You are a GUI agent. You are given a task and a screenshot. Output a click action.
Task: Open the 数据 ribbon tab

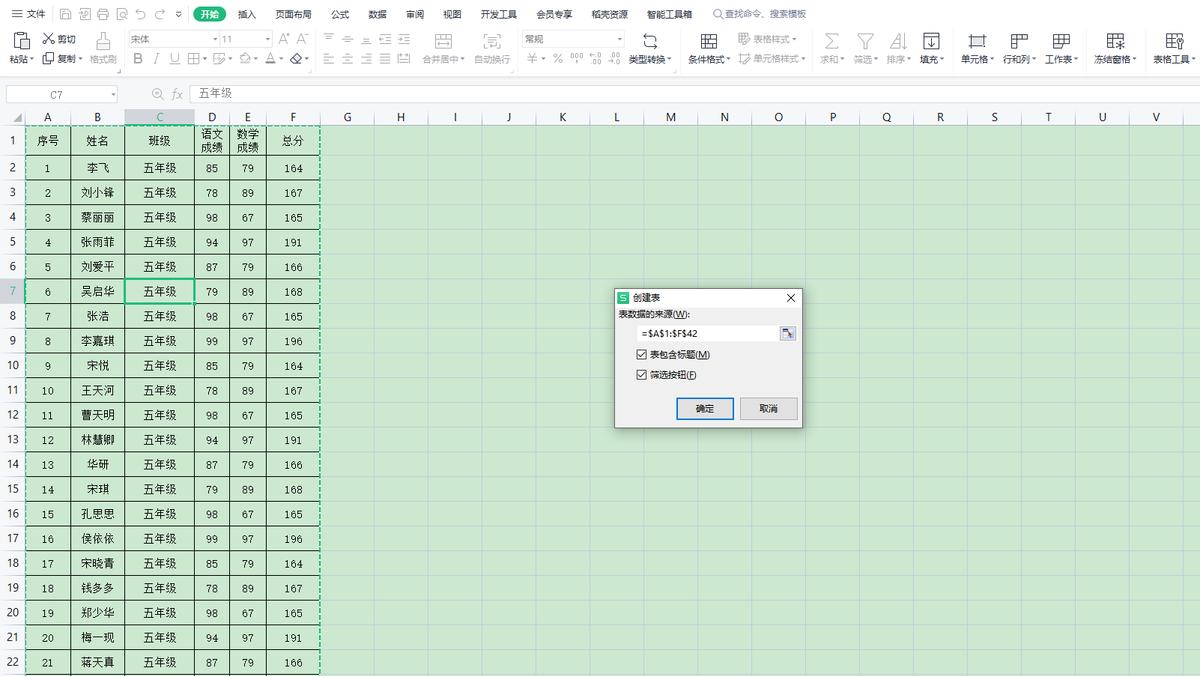377,15
